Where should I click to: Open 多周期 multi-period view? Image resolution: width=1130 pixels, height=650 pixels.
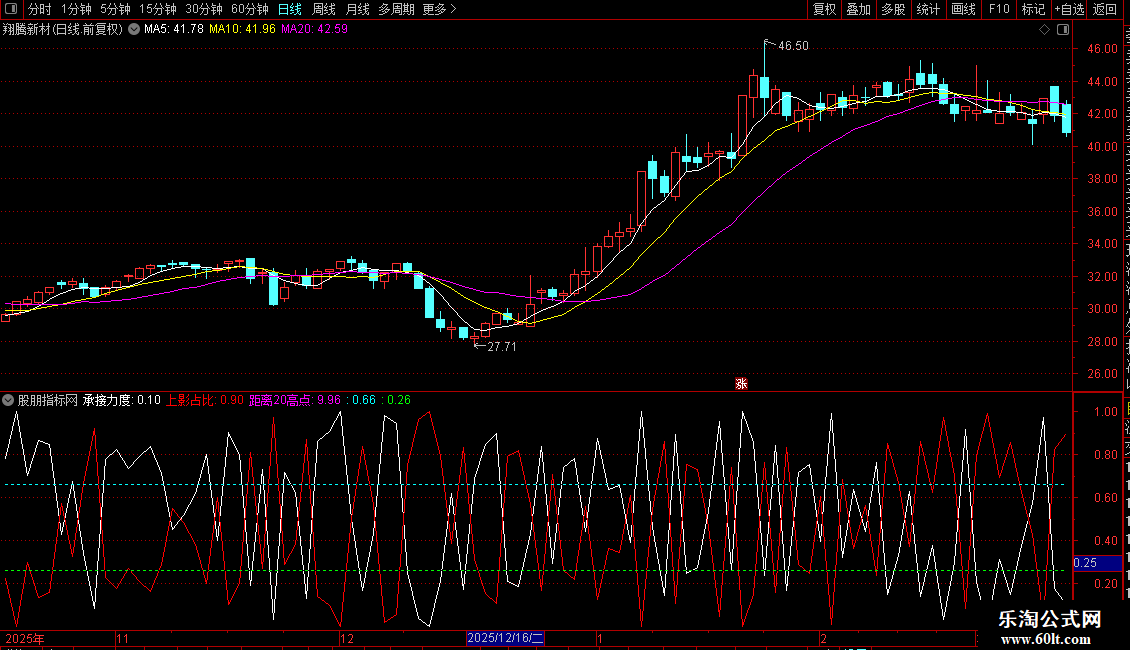[x=396, y=9]
